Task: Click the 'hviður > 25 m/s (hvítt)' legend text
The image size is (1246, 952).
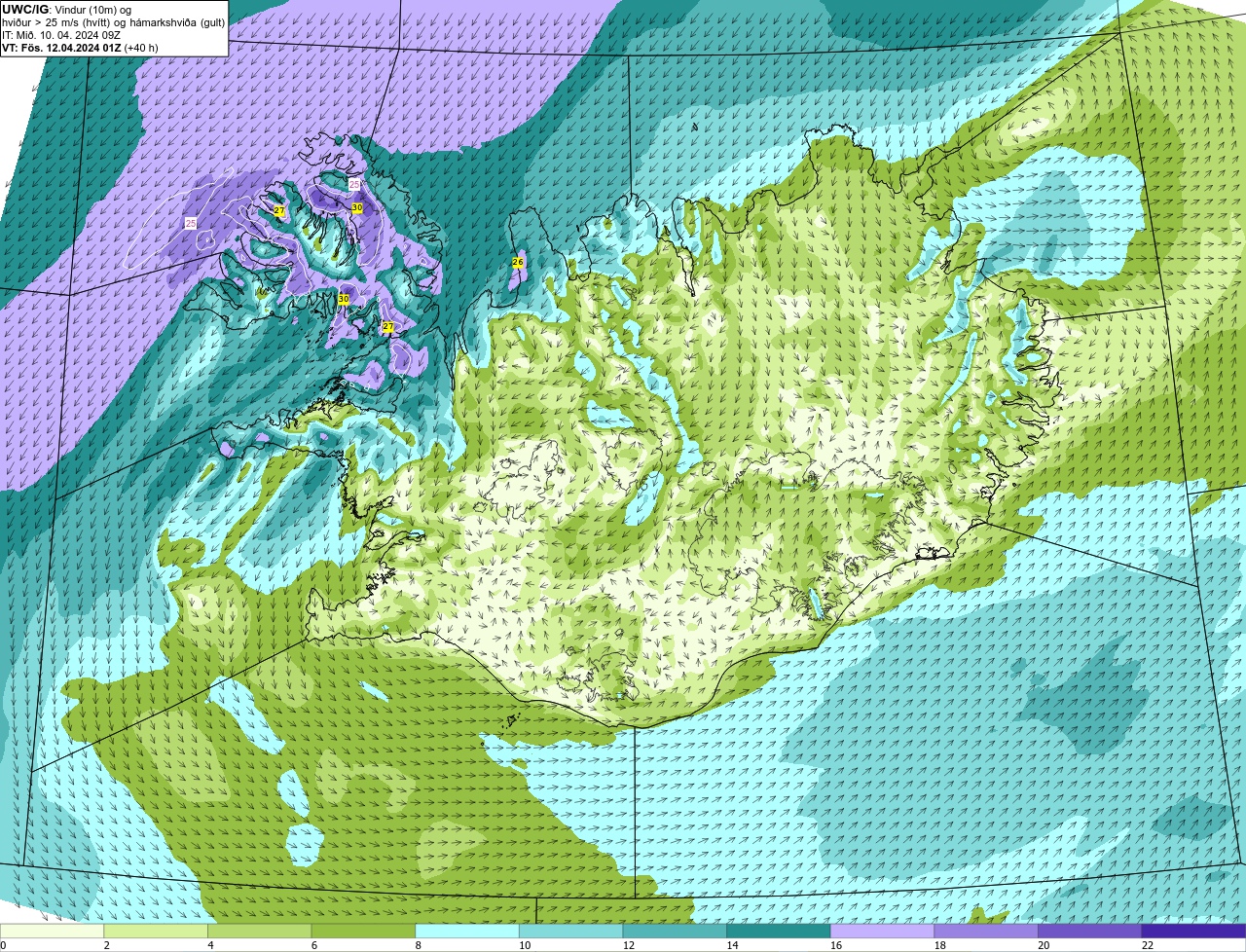Action: click(59, 22)
